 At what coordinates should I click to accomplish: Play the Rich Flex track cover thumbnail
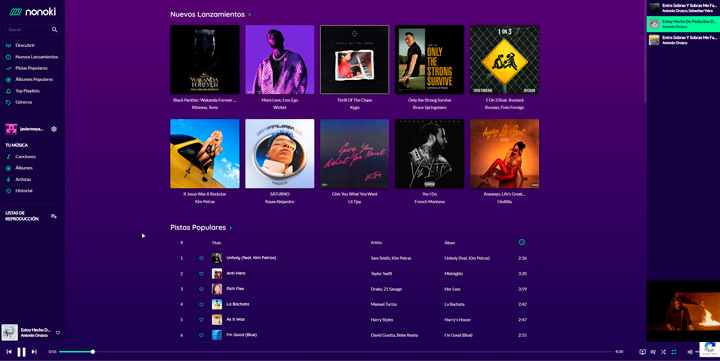tap(217, 289)
